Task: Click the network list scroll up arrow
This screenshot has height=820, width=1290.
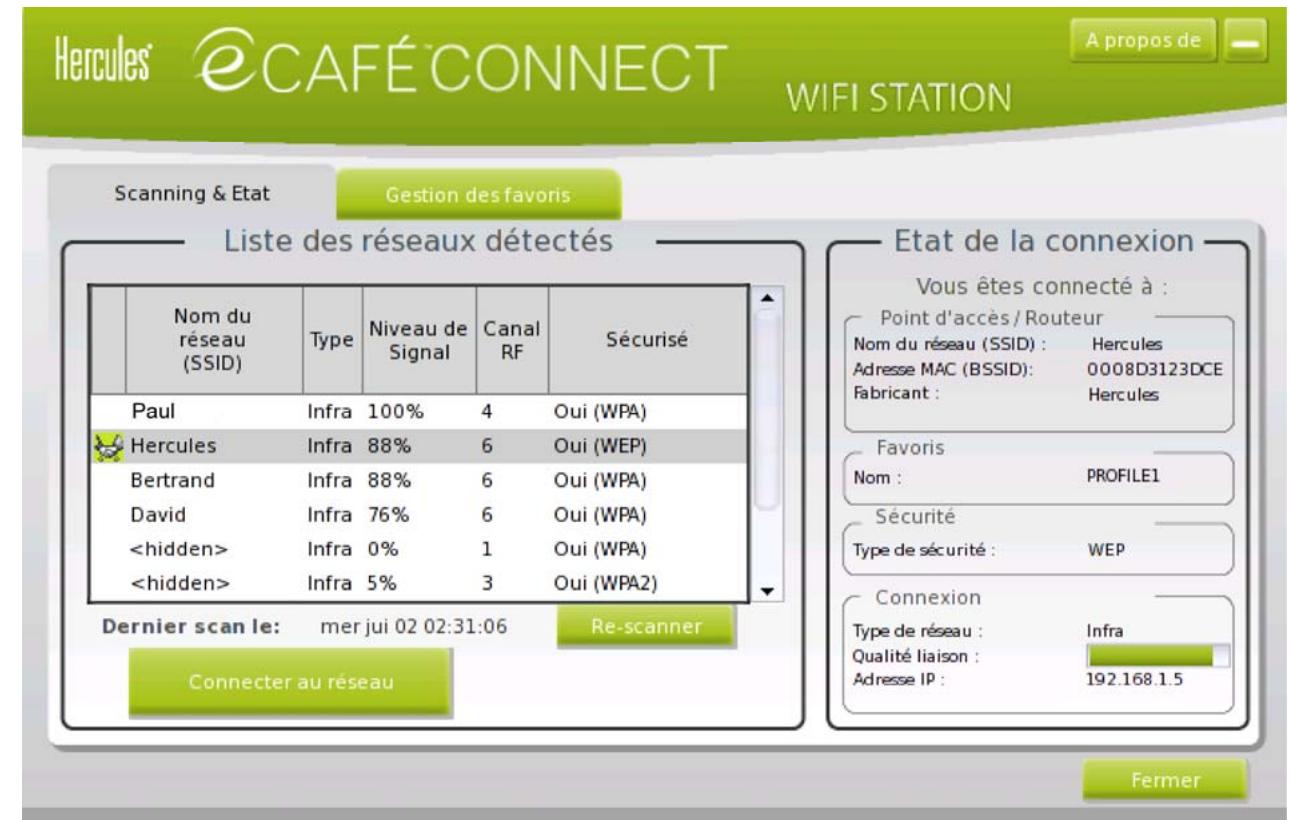Action: [x=766, y=297]
